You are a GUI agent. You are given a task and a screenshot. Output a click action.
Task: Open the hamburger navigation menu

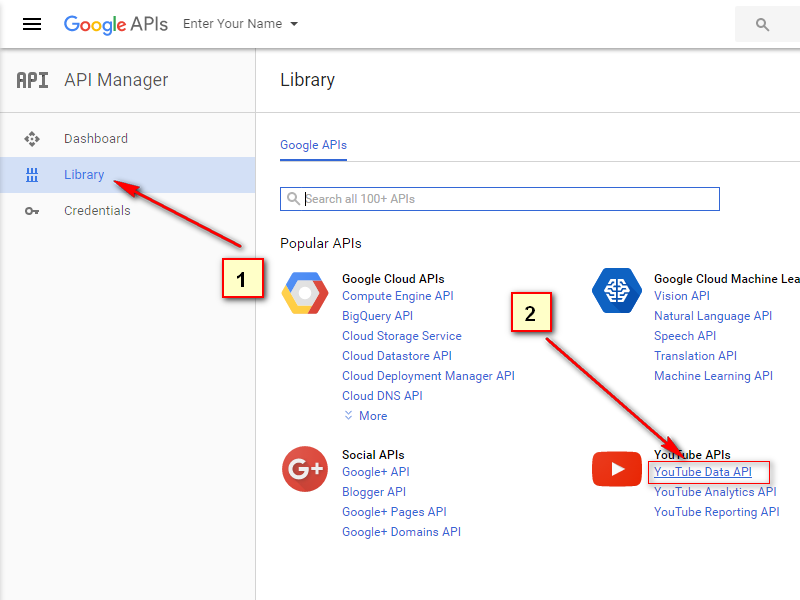click(x=32, y=24)
